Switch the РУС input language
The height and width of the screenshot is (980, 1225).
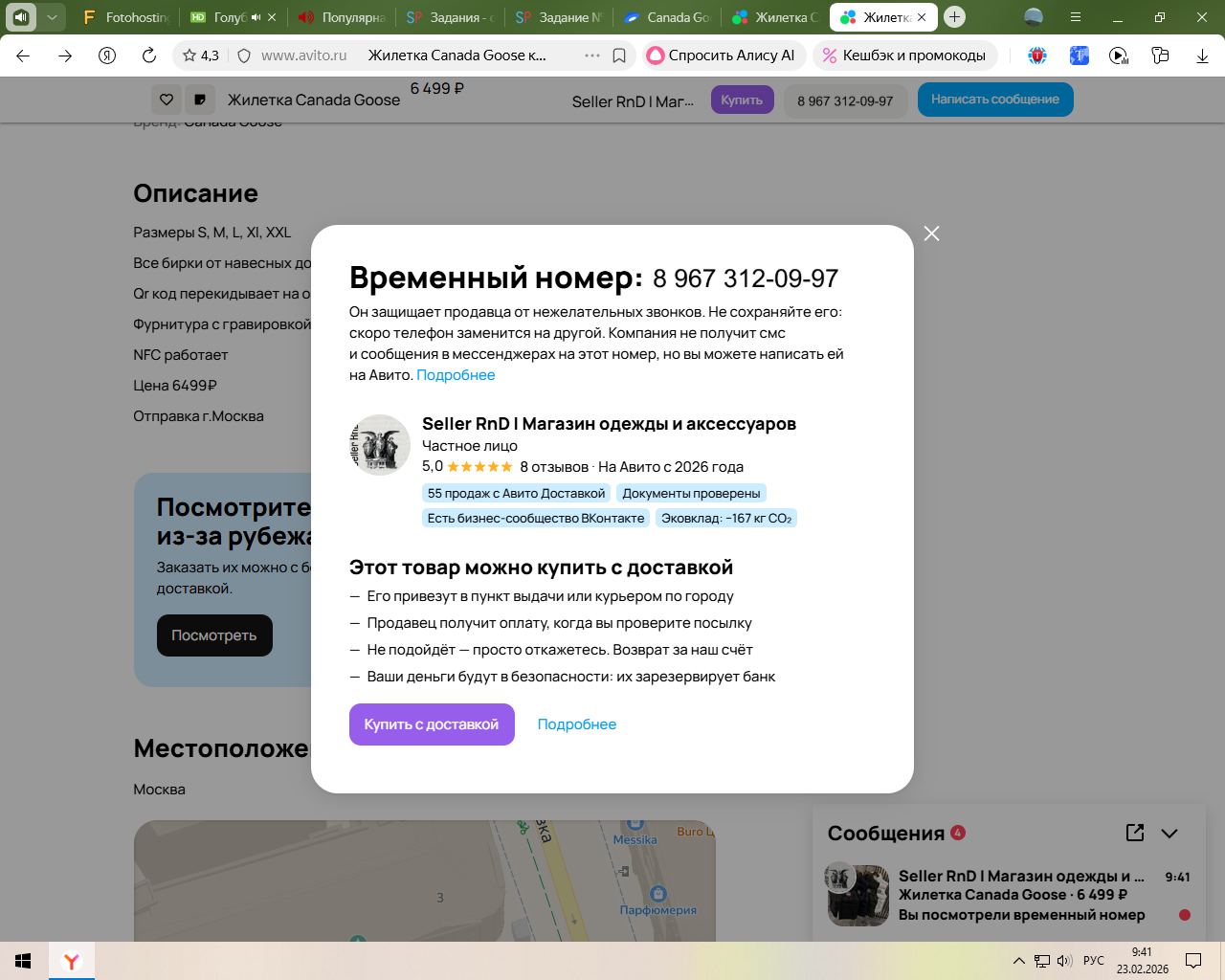coord(1094,961)
